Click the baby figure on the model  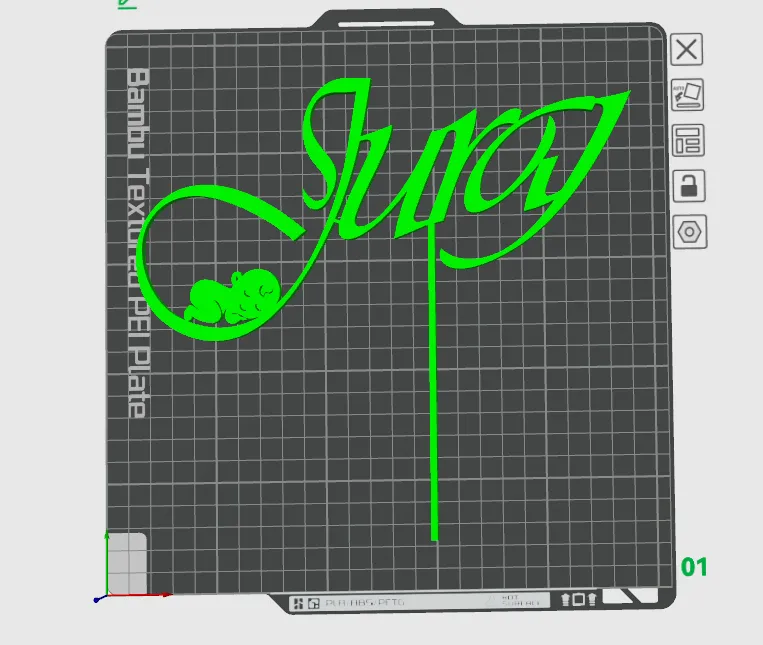[x=232, y=298]
